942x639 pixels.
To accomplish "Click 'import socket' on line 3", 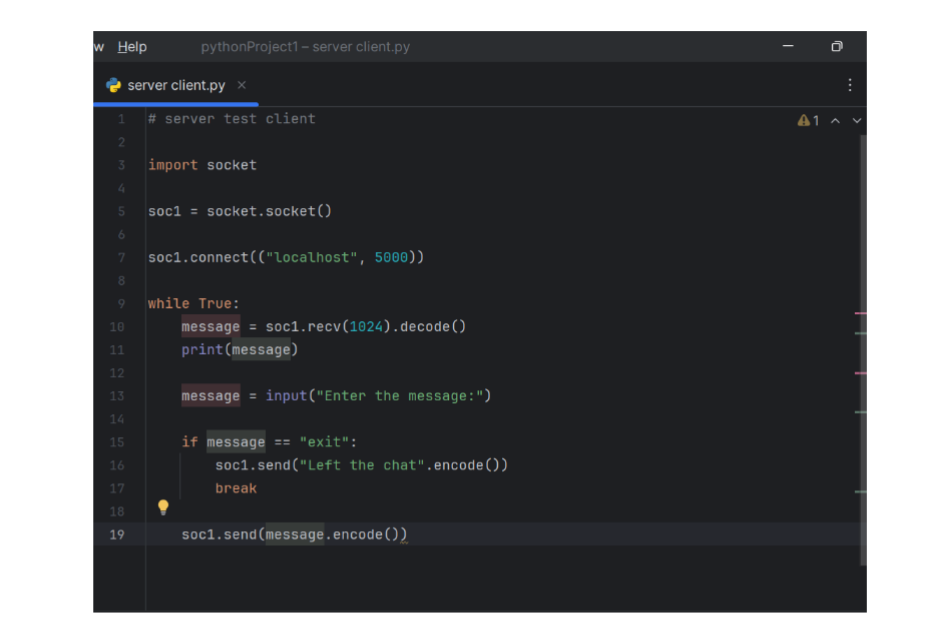I will [x=202, y=165].
